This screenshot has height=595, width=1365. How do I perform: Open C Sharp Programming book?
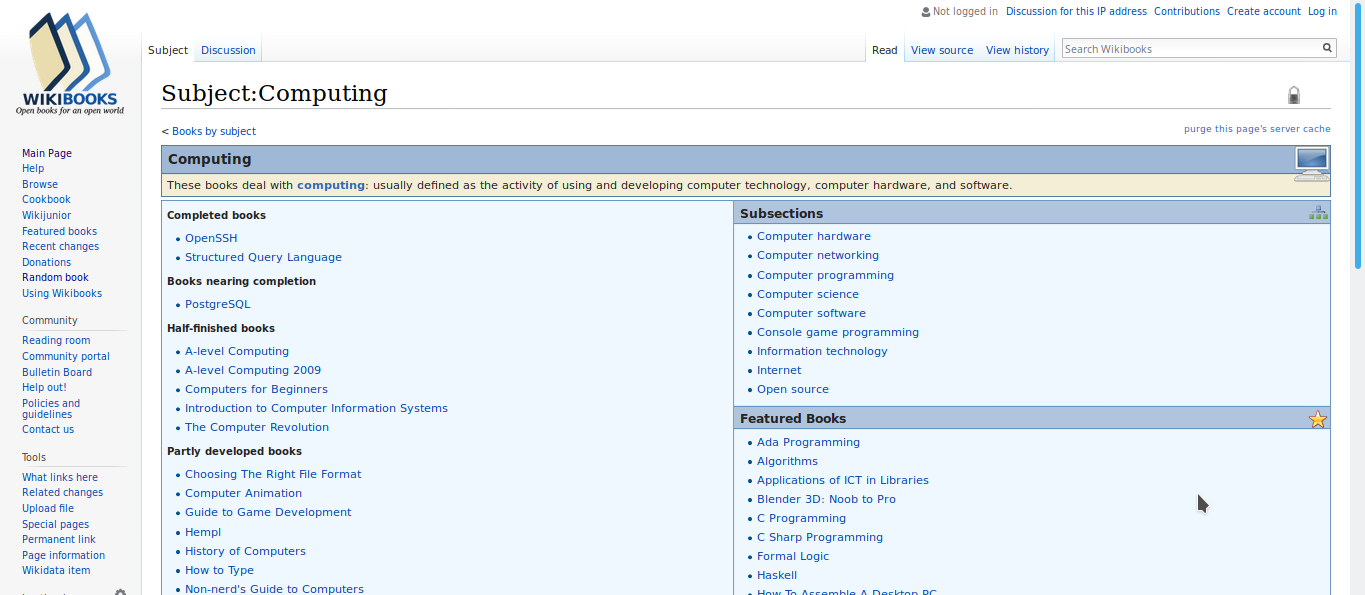point(820,537)
